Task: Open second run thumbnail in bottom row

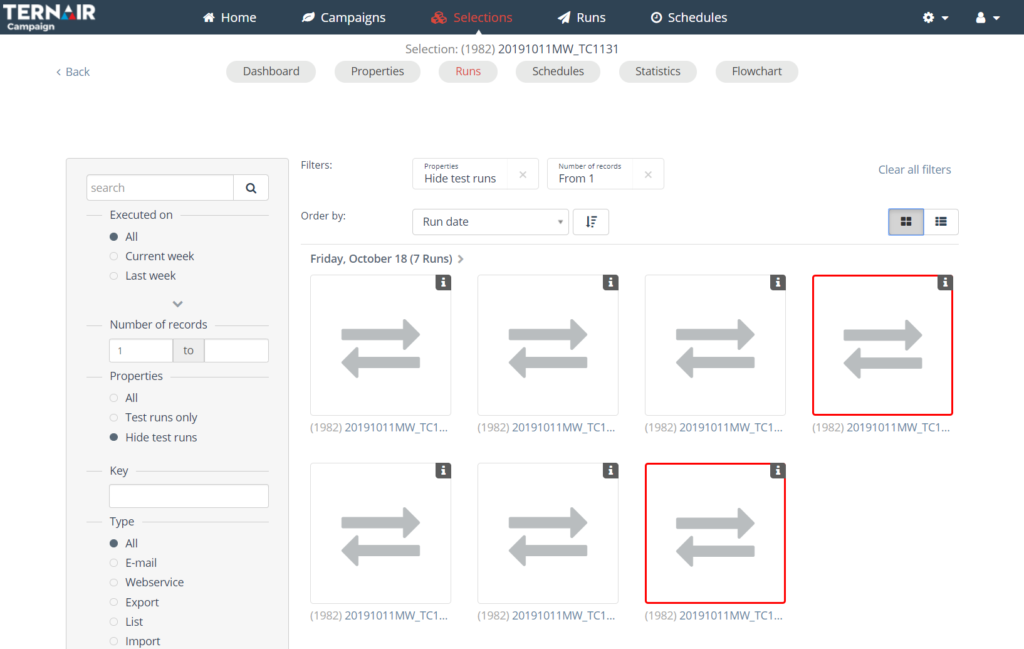Action: [548, 533]
